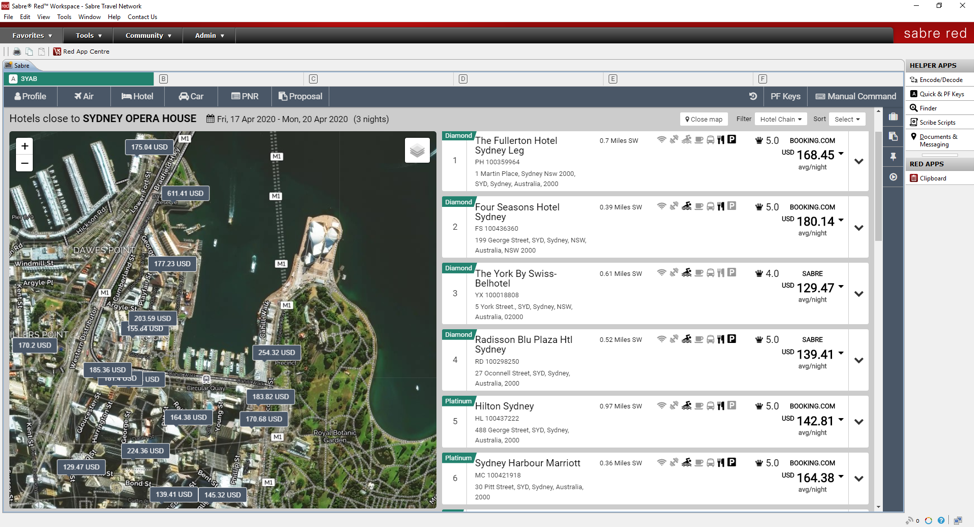Open Manual Command
The height and width of the screenshot is (527, 974).
click(x=855, y=96)
